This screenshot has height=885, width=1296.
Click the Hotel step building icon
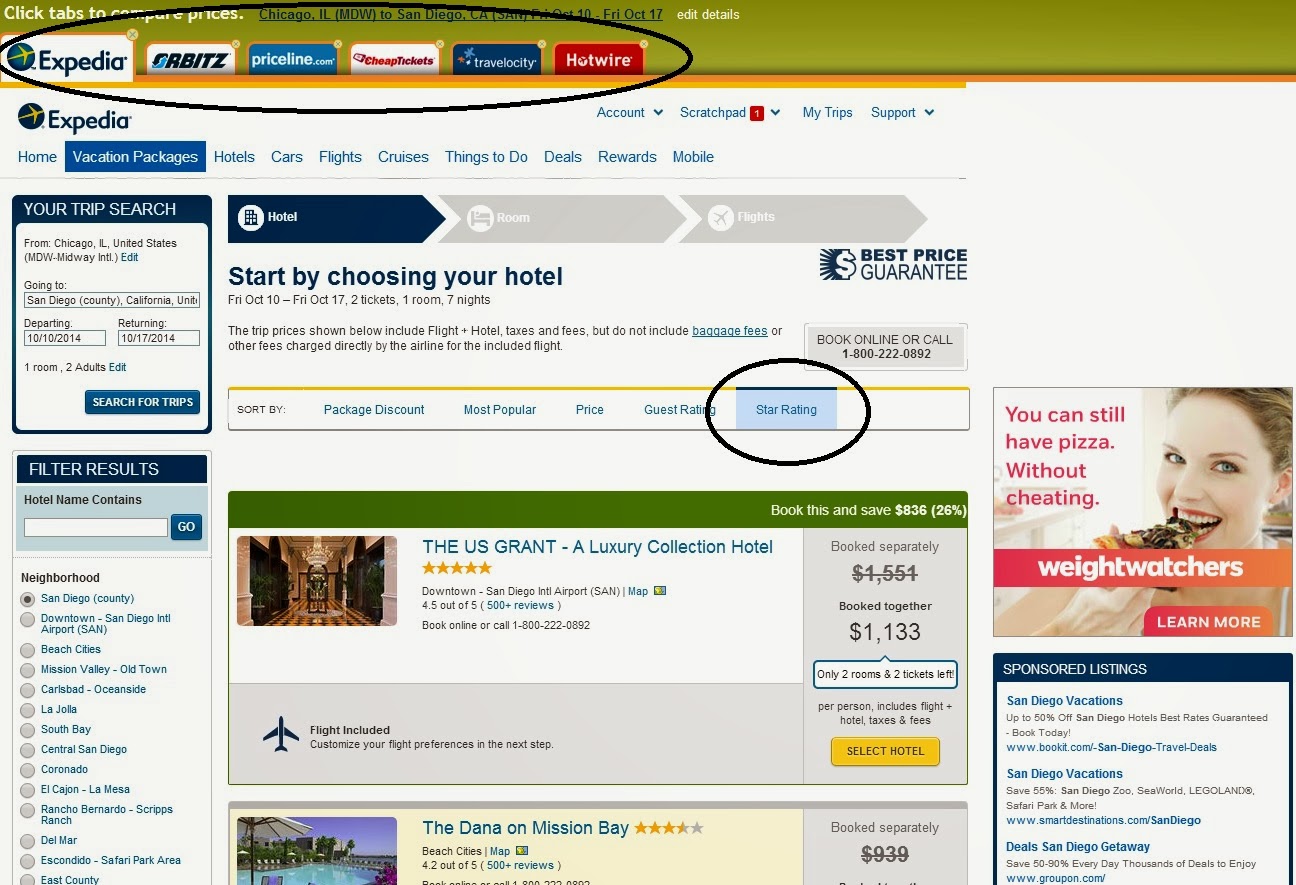tap(250, 217)
